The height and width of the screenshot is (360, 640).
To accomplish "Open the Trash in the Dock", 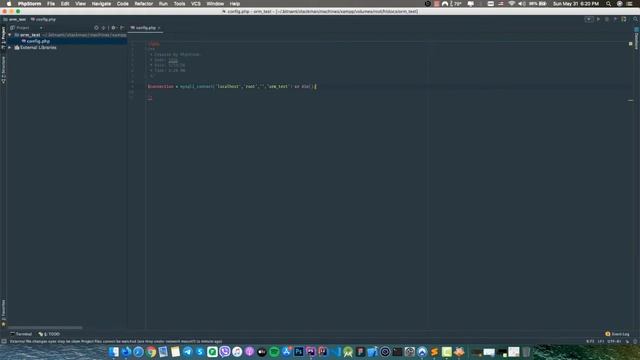I will [x=526, y=351].
